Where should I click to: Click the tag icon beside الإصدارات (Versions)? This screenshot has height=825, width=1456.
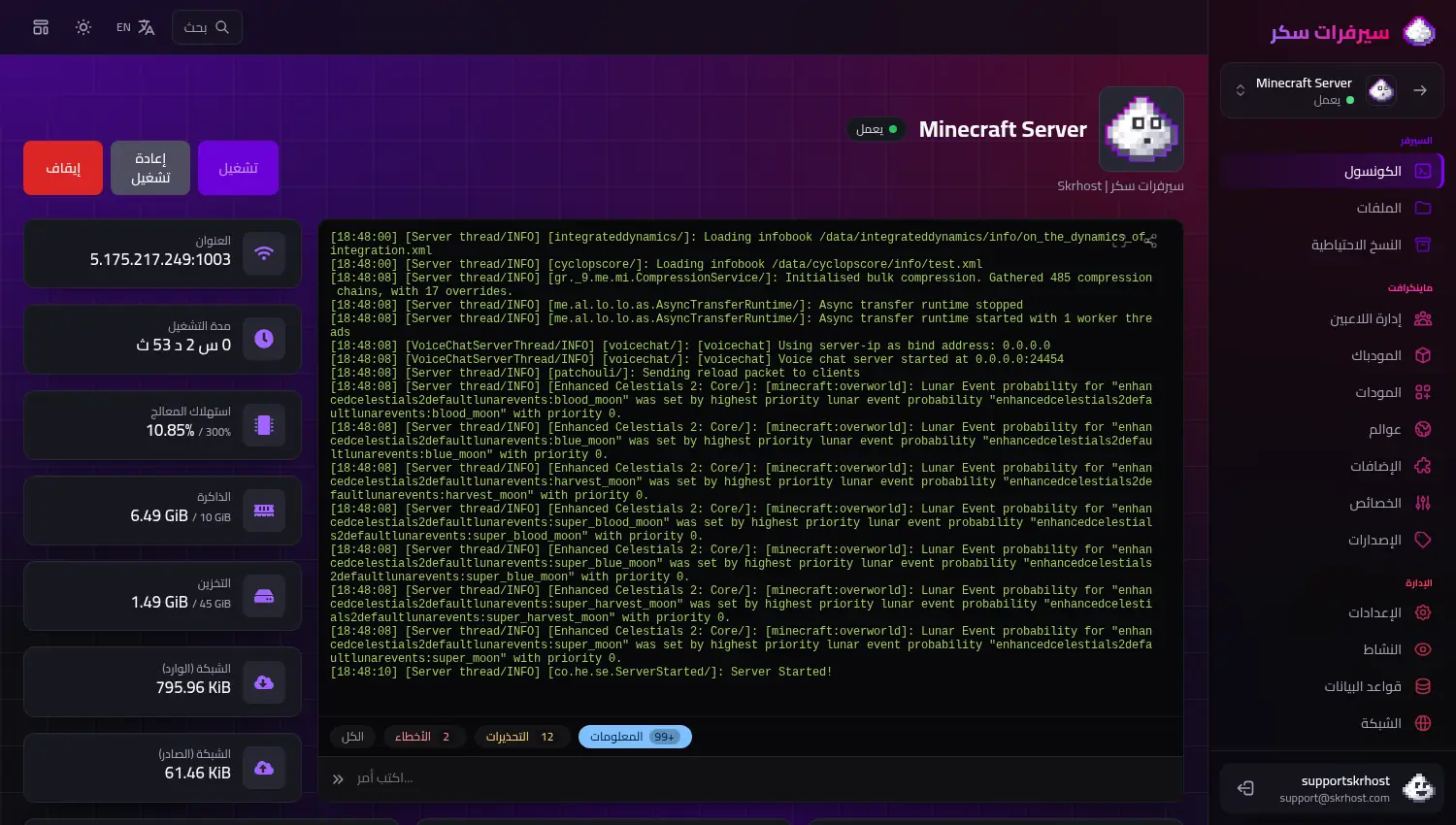tap(1423, 540)
